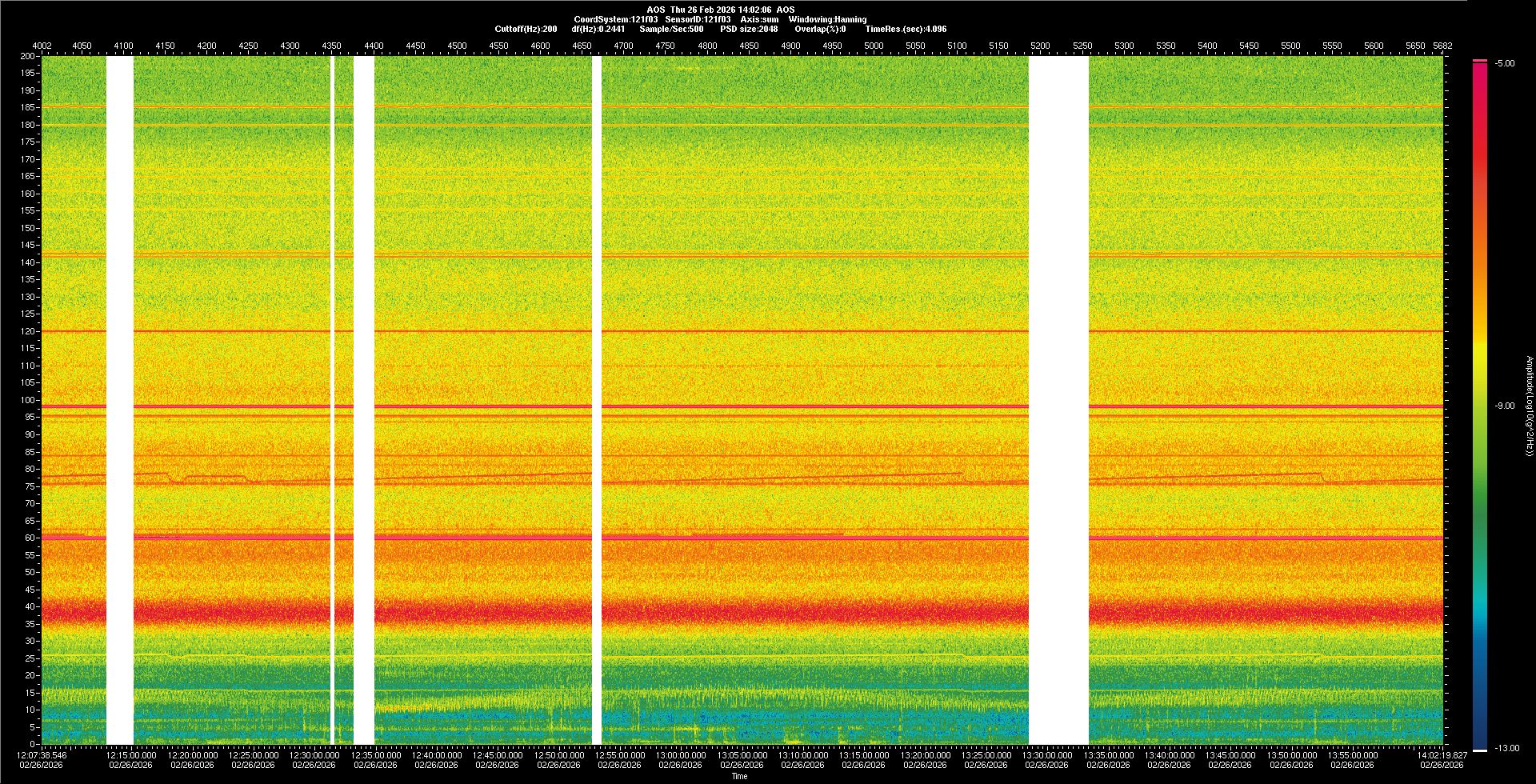This screenshot has width=1536, height=784.
Task: Click the -5.00 label on the color scale
Action: [1504, 63]
